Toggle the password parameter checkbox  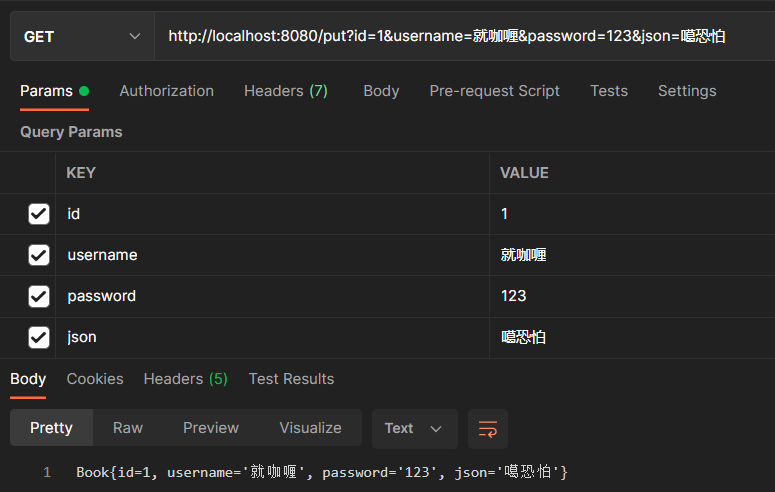tap(39, 296)
